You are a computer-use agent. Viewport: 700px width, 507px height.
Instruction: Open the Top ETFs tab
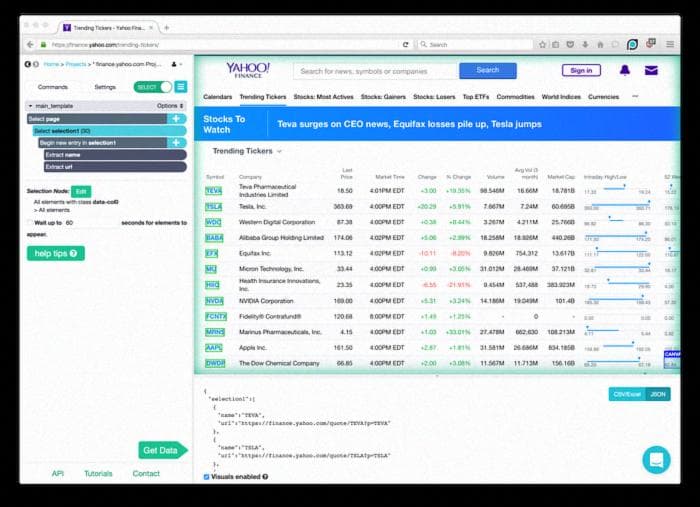point(476,97)
